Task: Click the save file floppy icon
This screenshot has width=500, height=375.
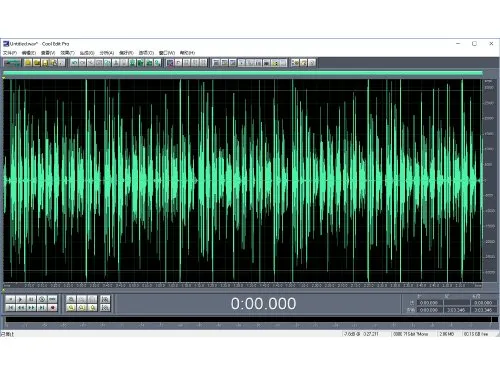Action: [x=45, y=63]
